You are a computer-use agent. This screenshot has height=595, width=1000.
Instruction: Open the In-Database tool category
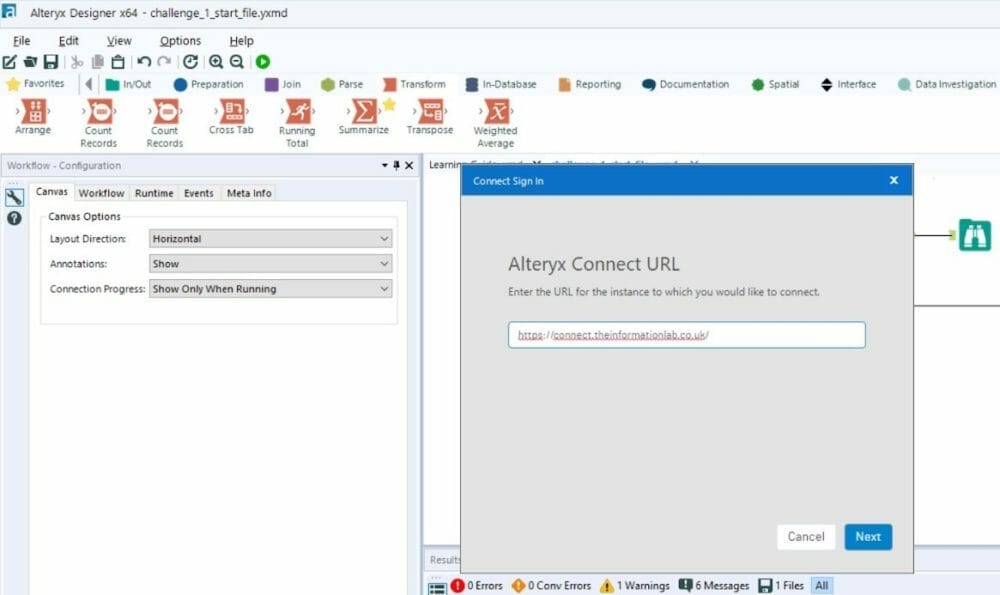[501, 84]
